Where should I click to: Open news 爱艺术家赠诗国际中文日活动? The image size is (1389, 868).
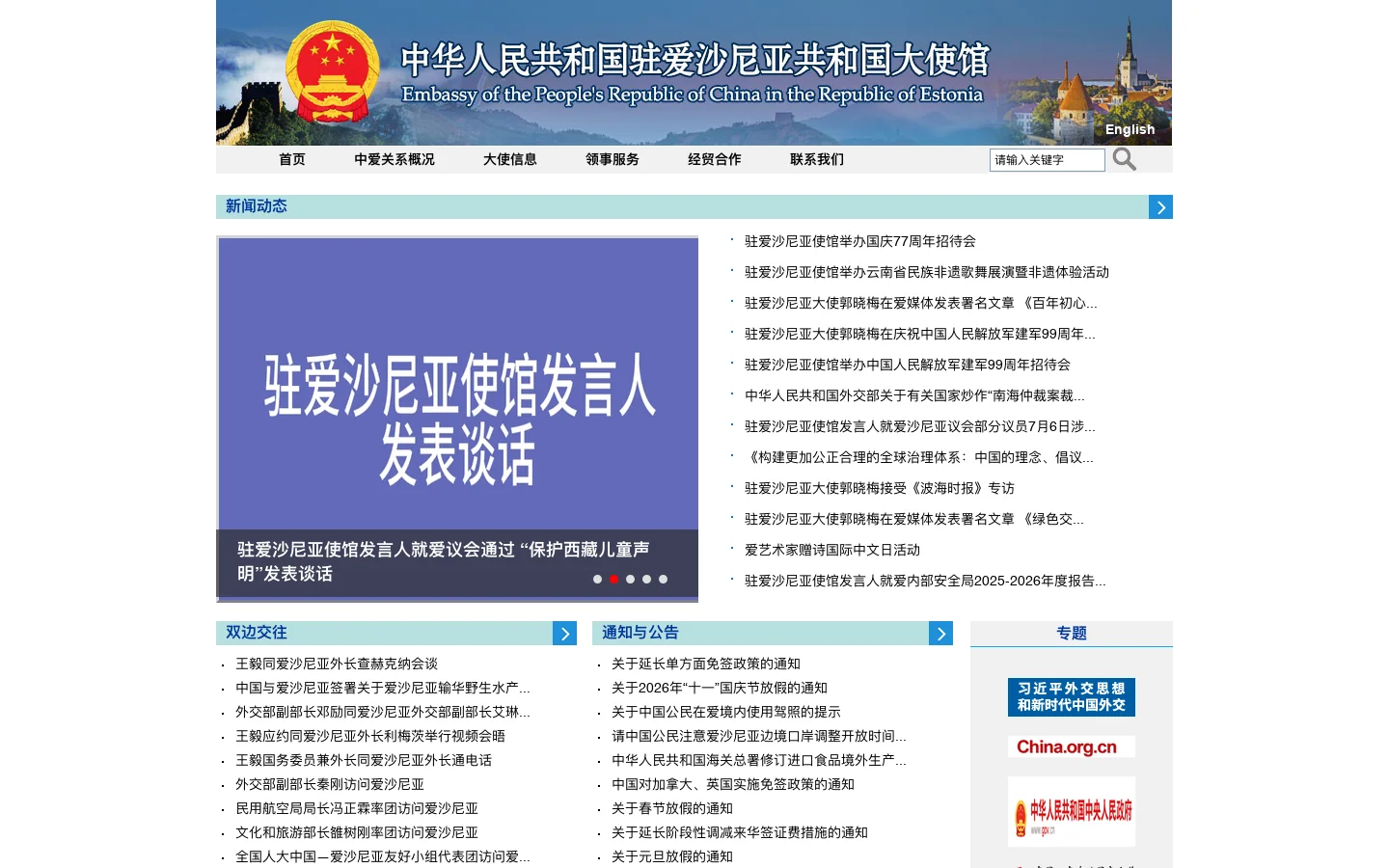[x=832, y=551]
